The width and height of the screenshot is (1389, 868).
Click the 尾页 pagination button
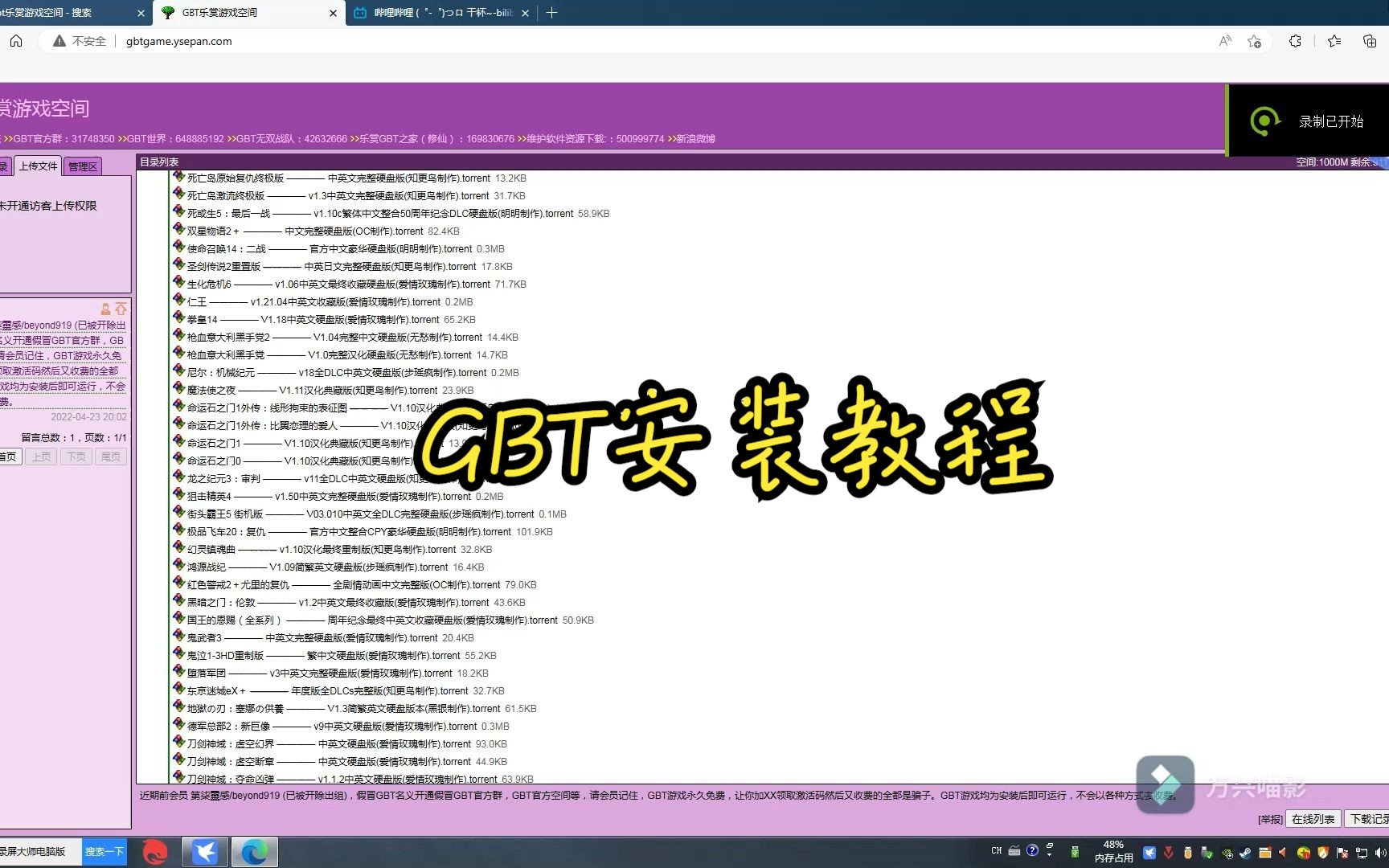coord(111,457)
